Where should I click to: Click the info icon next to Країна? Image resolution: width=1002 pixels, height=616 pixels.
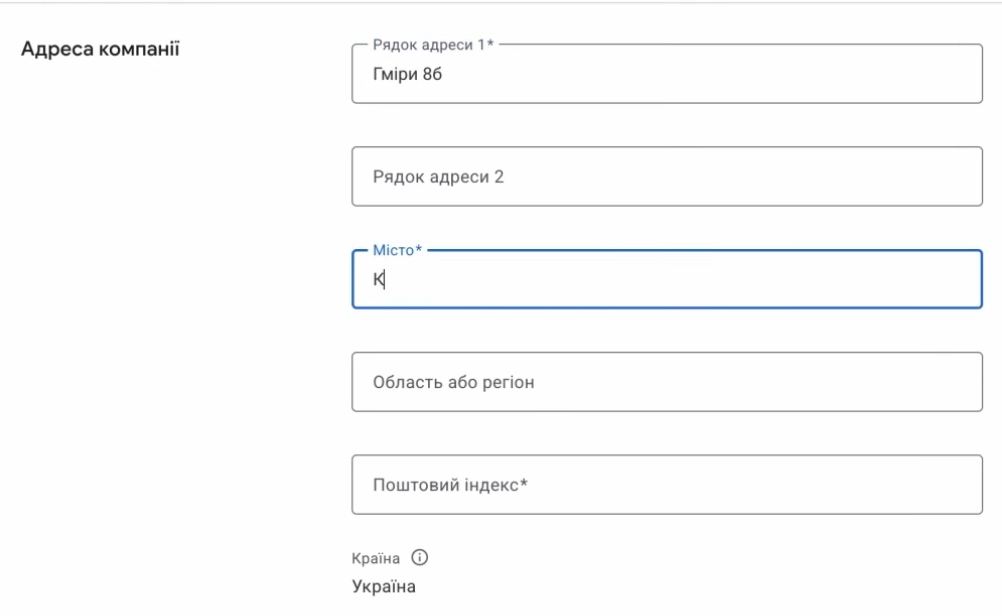(421, 558)
